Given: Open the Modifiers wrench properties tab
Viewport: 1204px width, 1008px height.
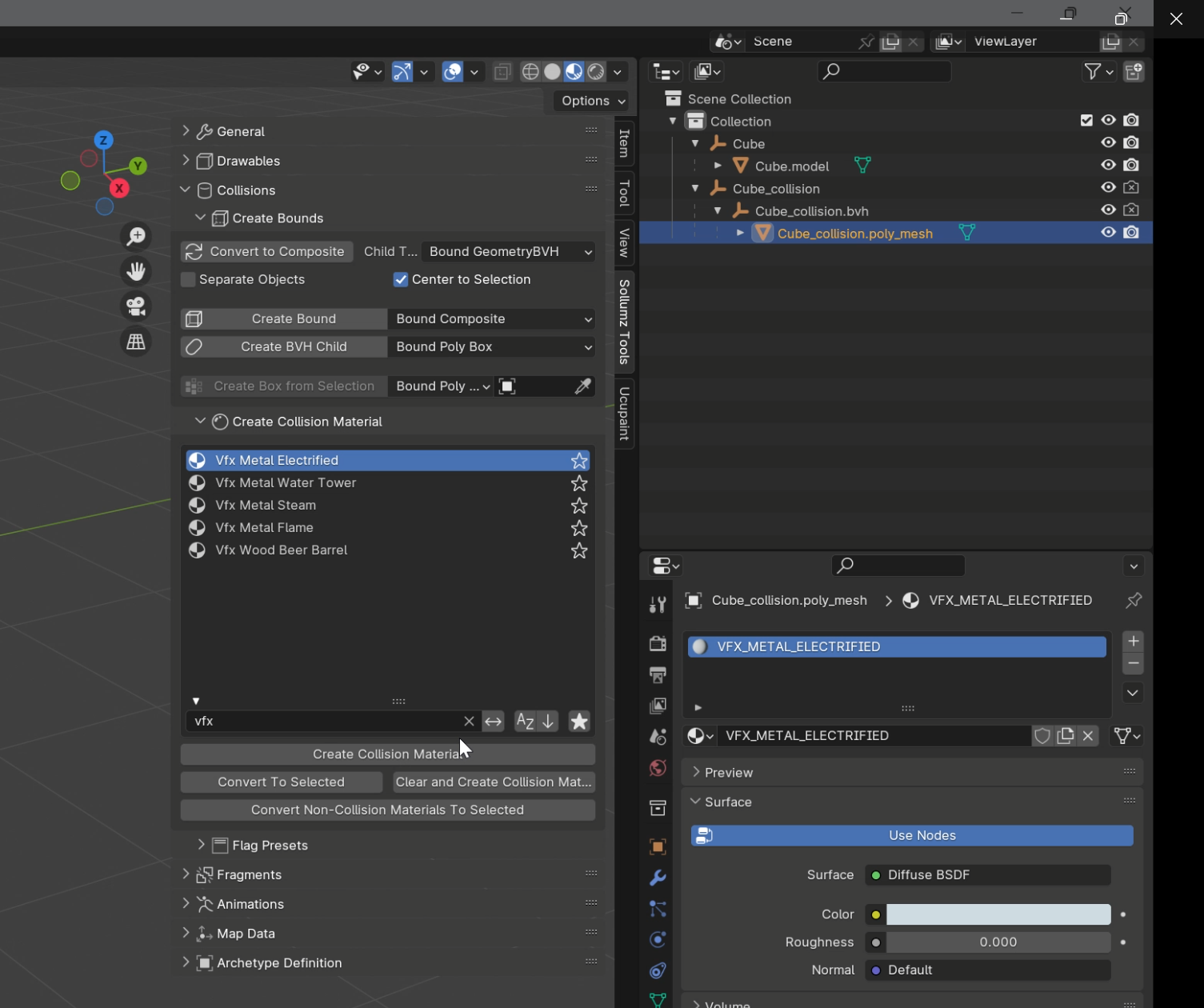Looking at the screenshot, I should 658,878.
